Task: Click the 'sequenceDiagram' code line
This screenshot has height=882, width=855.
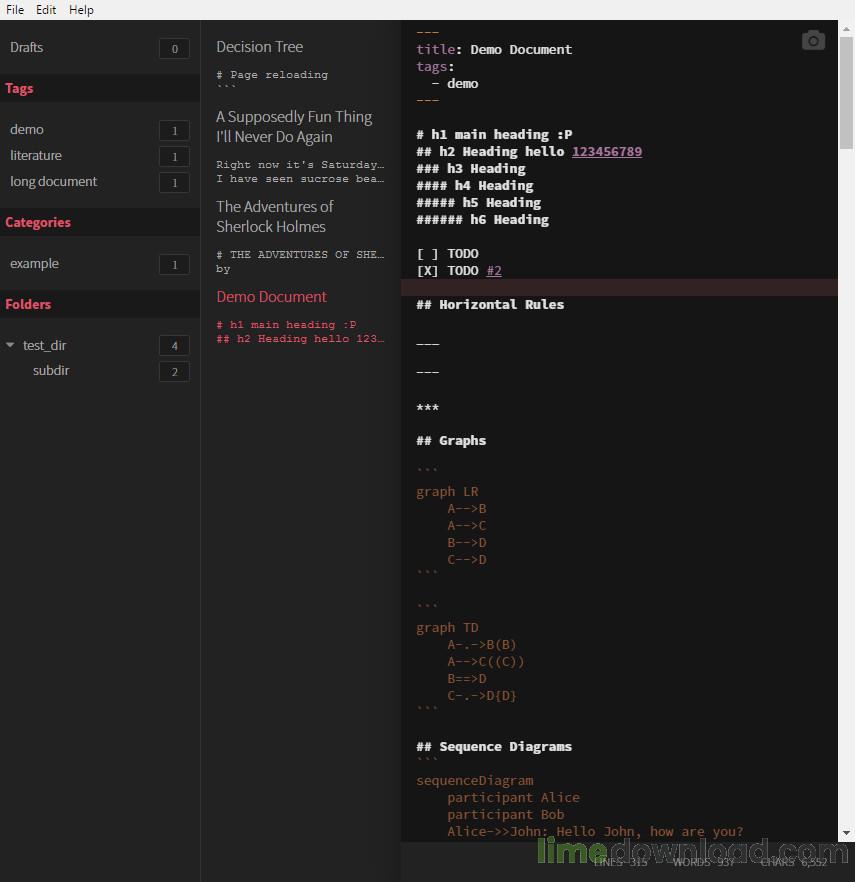Action: (475, 781)
